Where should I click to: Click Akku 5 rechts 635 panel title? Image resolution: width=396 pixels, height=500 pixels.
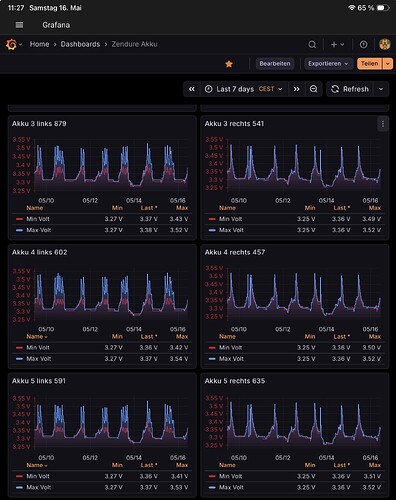235,381
